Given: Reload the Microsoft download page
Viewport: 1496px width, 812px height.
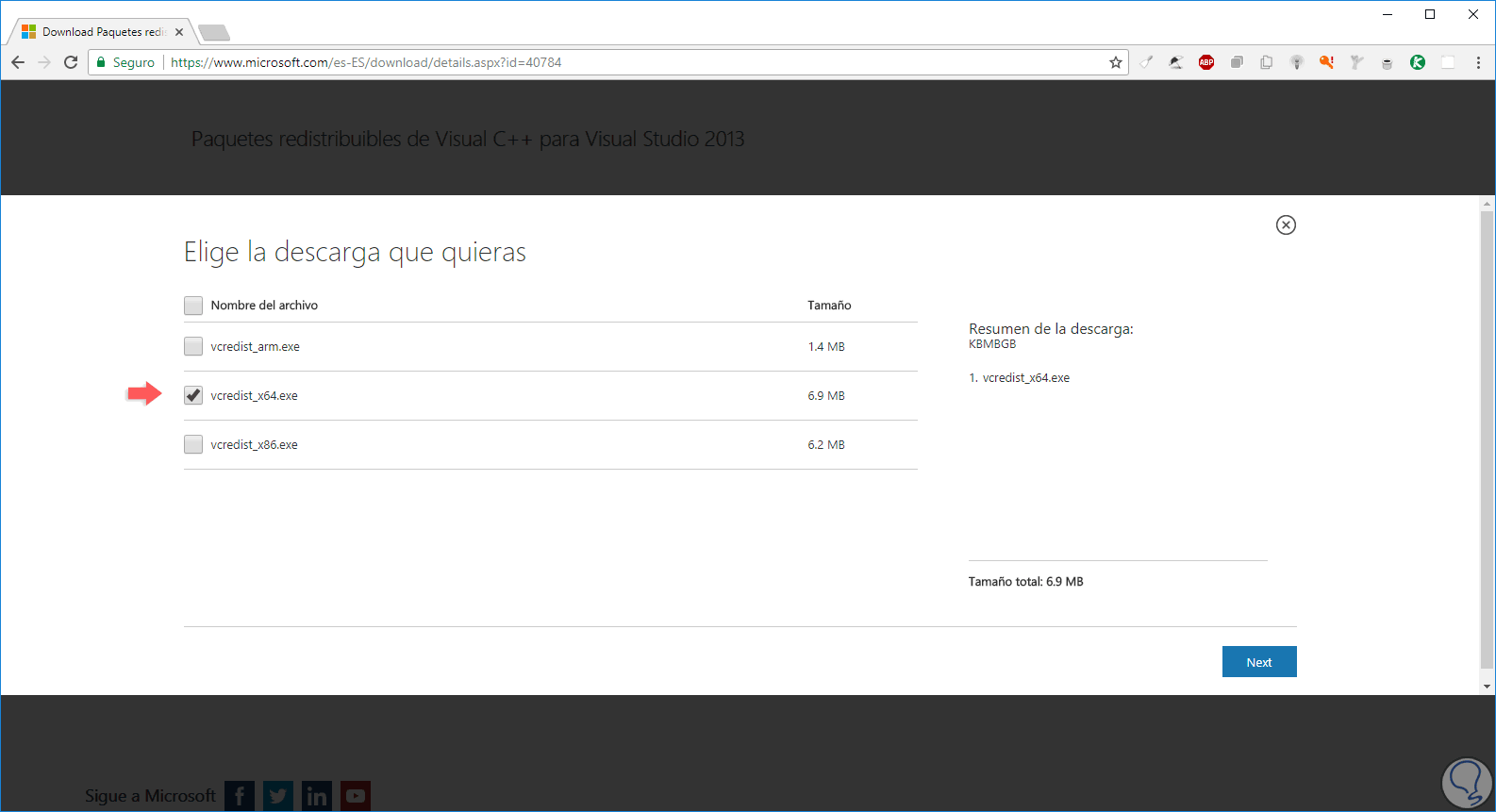Looking at the screenshot, I should point(71,62).
